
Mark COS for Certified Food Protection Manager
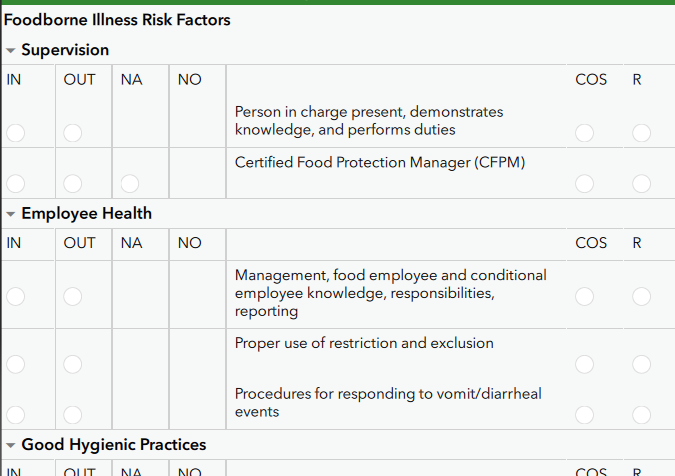click(x=584, y=184)
